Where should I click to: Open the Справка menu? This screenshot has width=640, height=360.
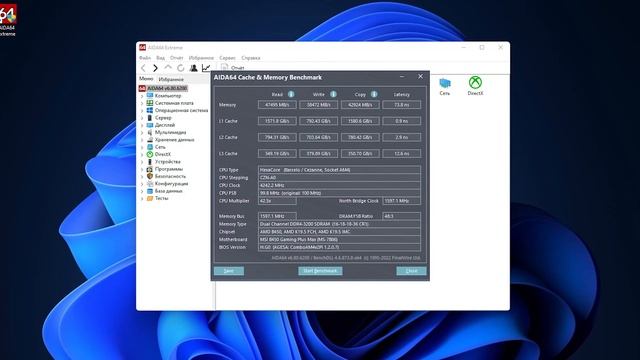251,58
